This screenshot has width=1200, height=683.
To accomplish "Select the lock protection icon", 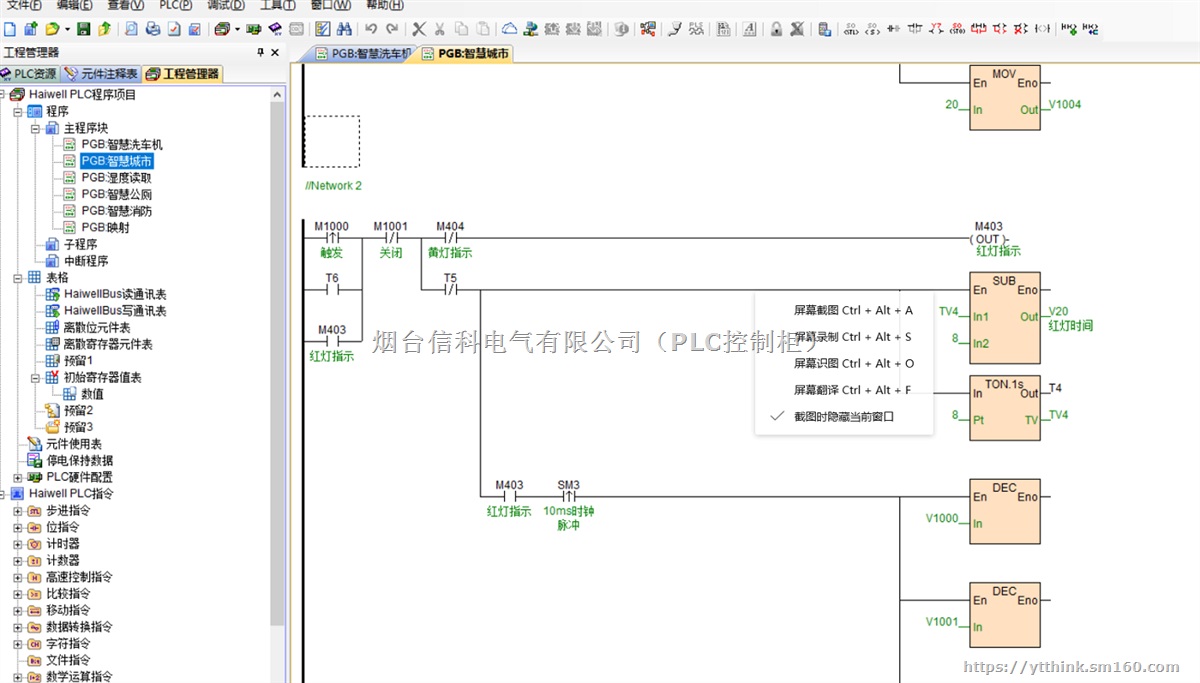I will [x=775, y=29].
